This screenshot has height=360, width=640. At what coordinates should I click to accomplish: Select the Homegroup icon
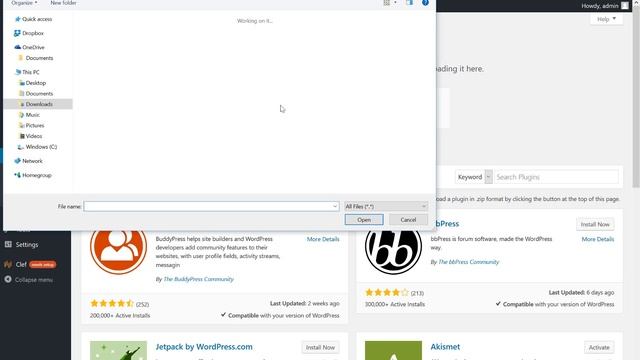tap(17, 175)
